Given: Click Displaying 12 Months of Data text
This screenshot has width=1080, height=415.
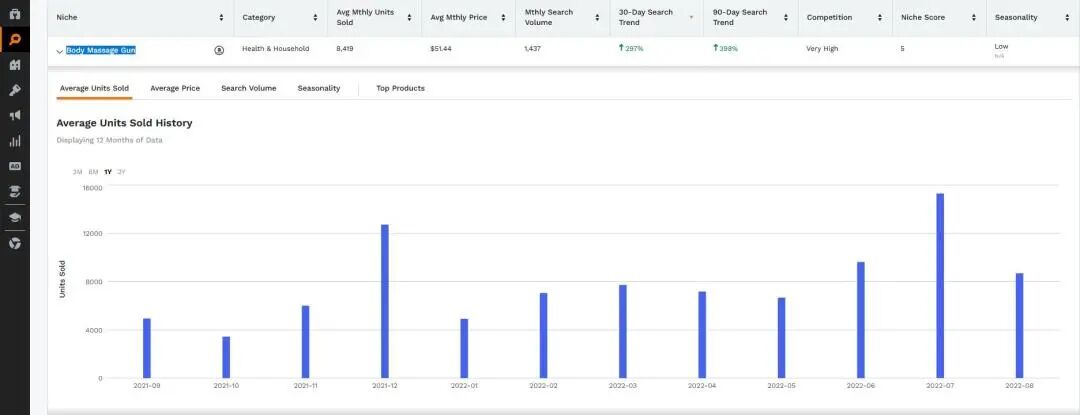Looking at the screenshot, I should tap(109, 140).
